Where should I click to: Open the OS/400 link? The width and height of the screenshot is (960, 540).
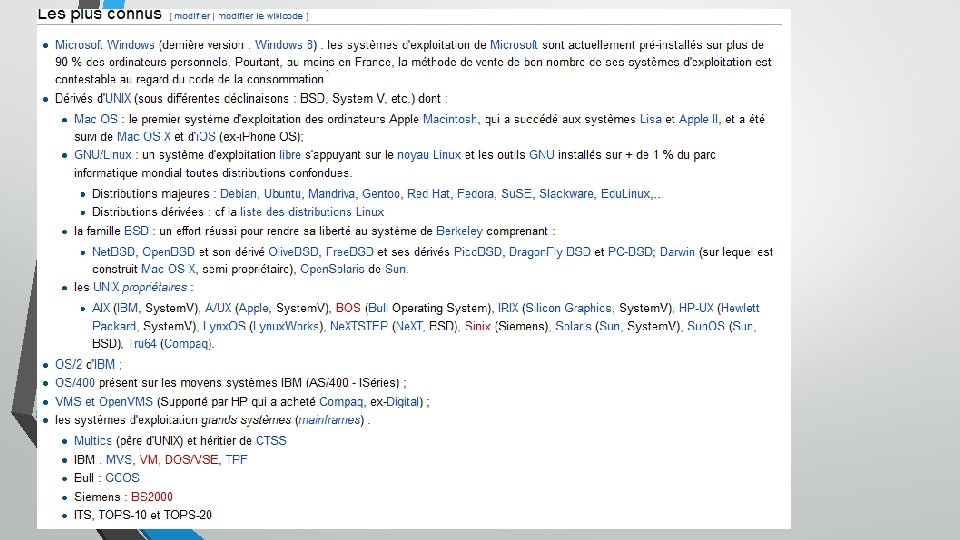(75, 383)
